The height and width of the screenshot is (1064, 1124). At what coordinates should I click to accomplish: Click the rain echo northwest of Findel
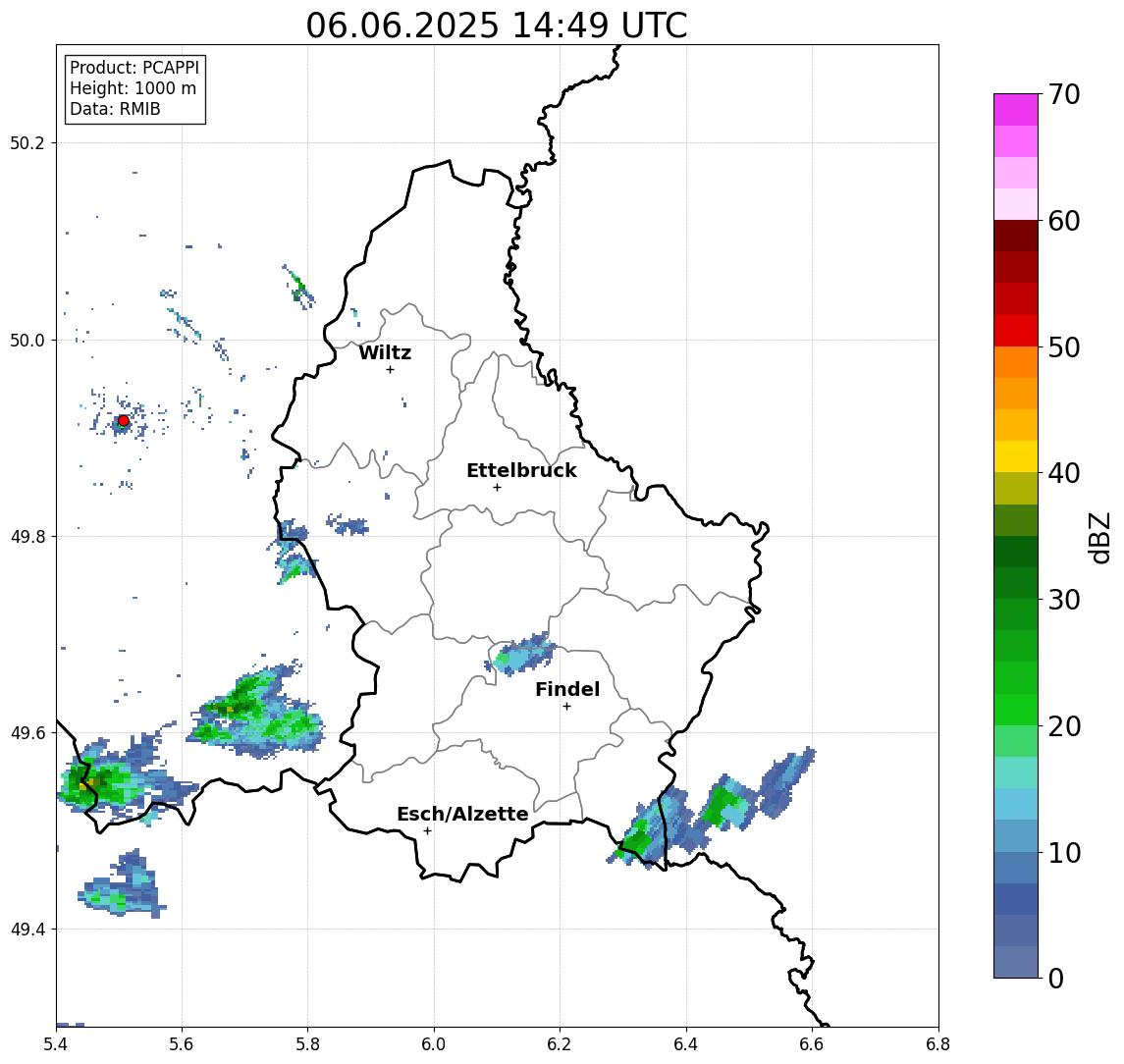523,654
